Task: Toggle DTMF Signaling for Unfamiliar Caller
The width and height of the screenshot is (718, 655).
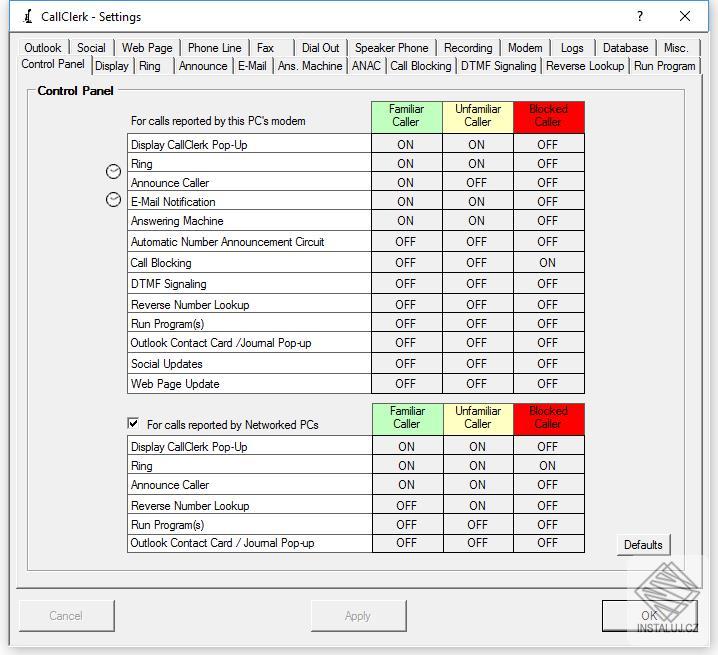Action: point(477,284)
